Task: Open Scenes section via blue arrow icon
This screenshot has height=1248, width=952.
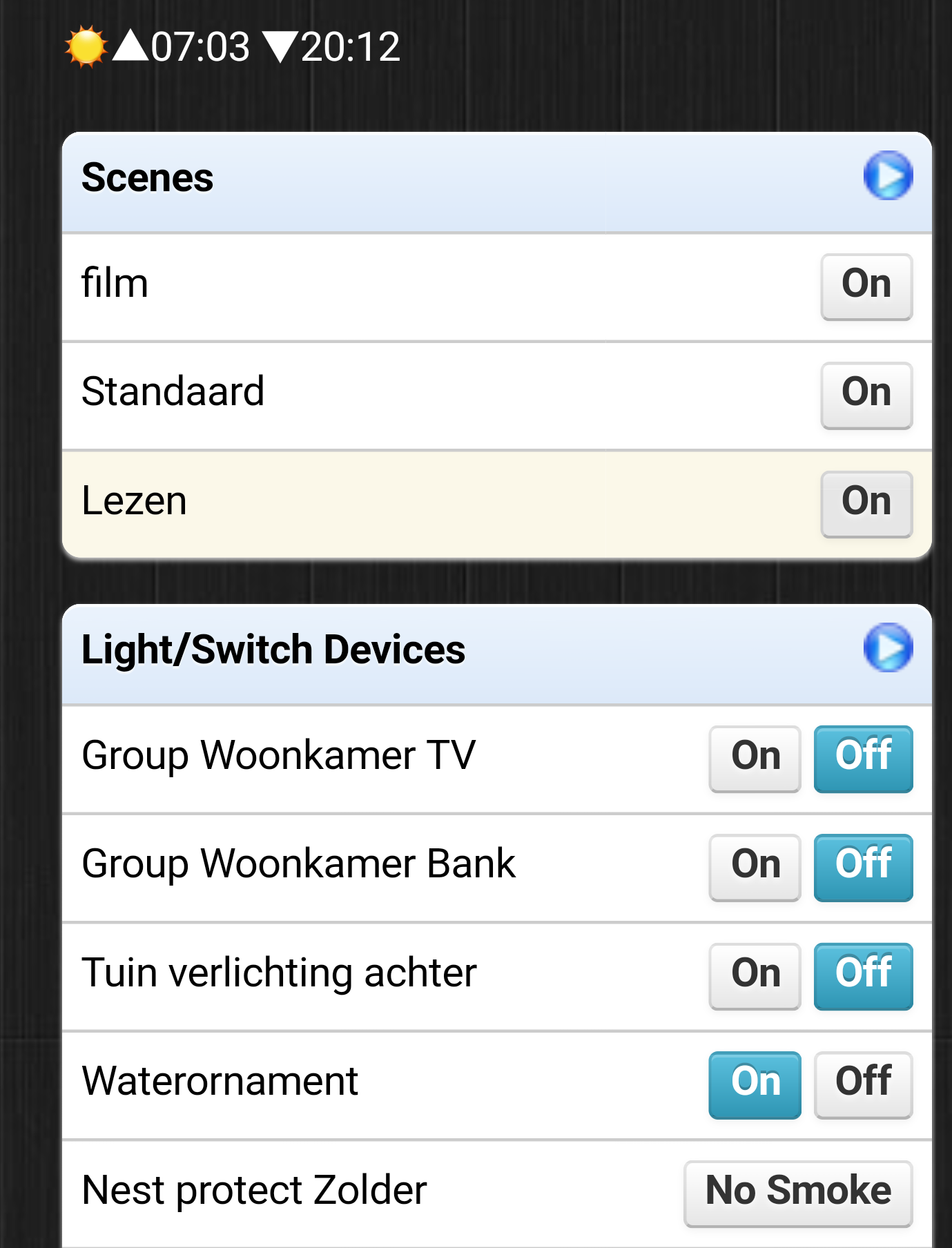Action: [888, 175]
